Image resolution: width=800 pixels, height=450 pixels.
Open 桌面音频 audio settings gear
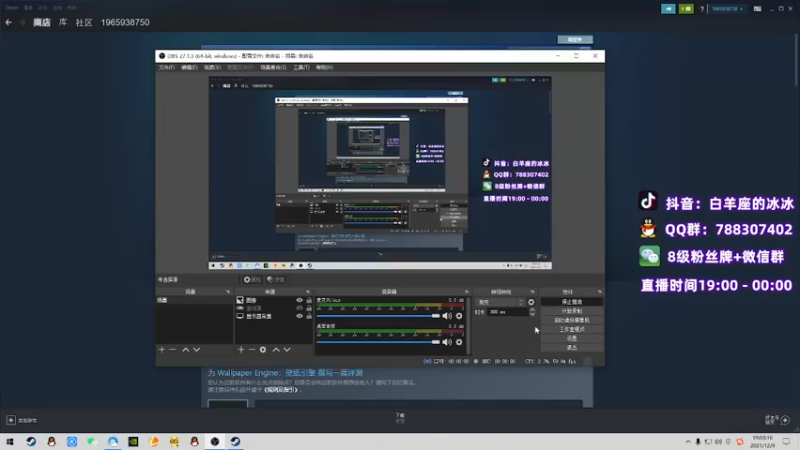[459, 342]
